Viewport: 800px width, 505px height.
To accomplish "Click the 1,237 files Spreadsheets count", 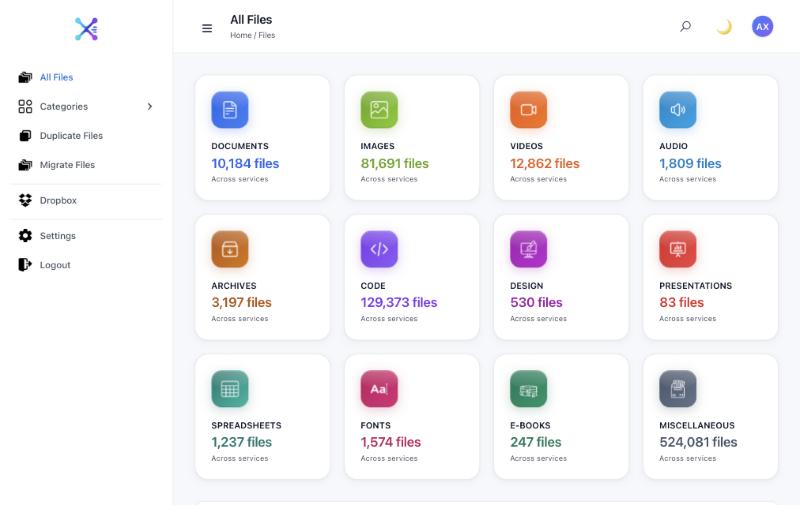I will [x=242, y=442].
